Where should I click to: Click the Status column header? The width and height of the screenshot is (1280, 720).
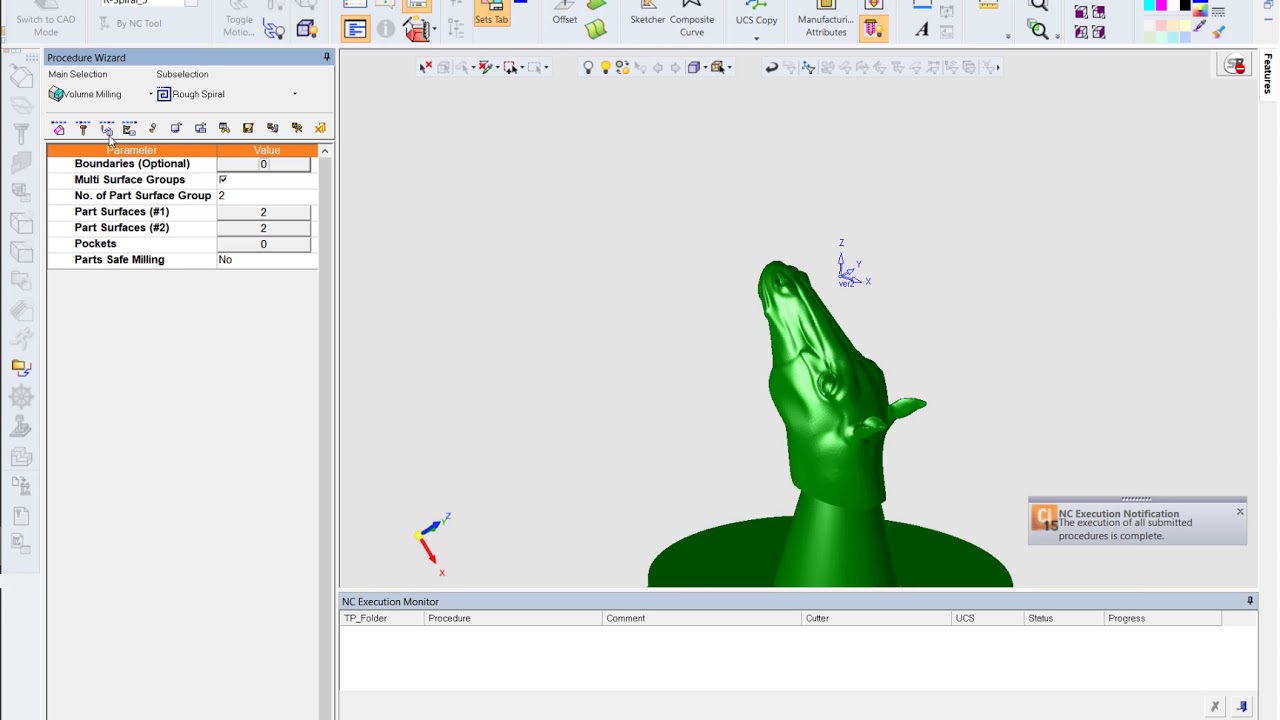click(x=1062, y=618)
